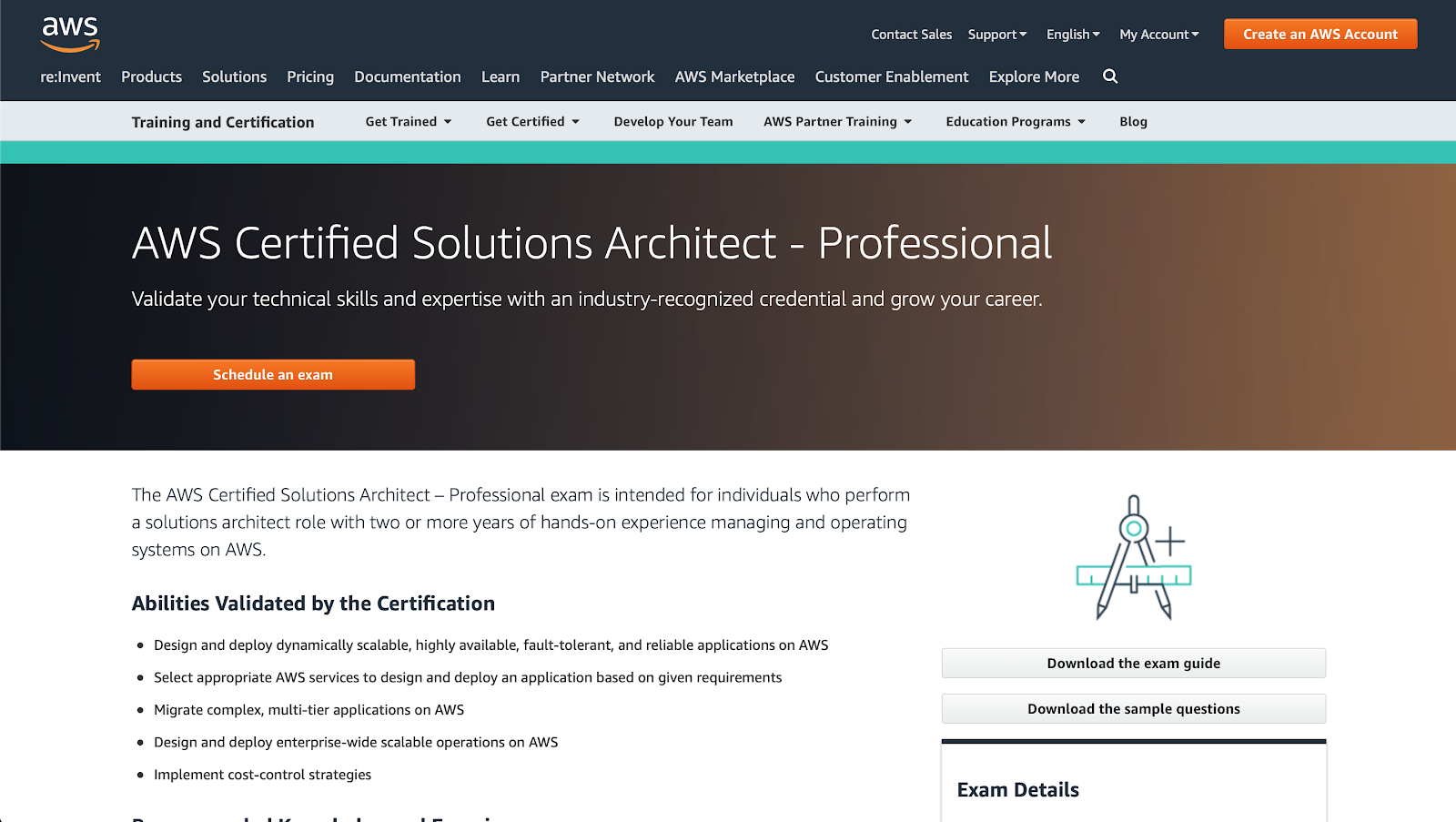Click the Schedule an exam button
This screenshot has width=1456, height=822.
(273, 375)
